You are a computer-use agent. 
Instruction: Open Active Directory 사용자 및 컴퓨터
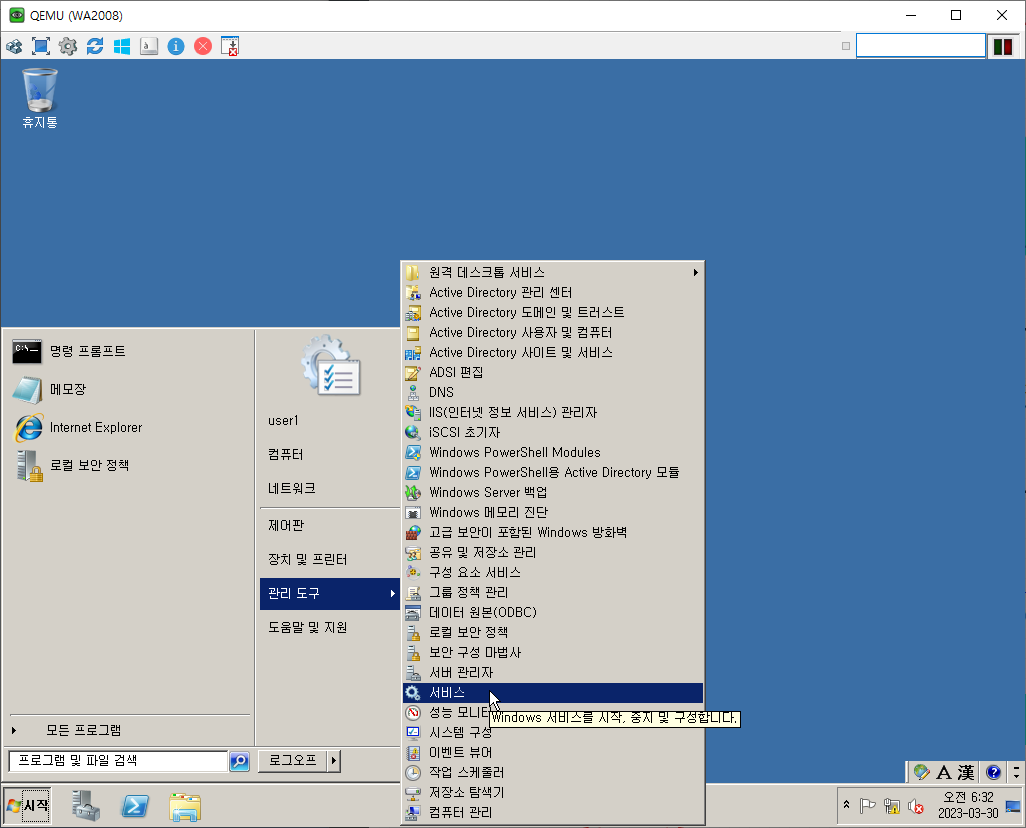pos(553,333)
